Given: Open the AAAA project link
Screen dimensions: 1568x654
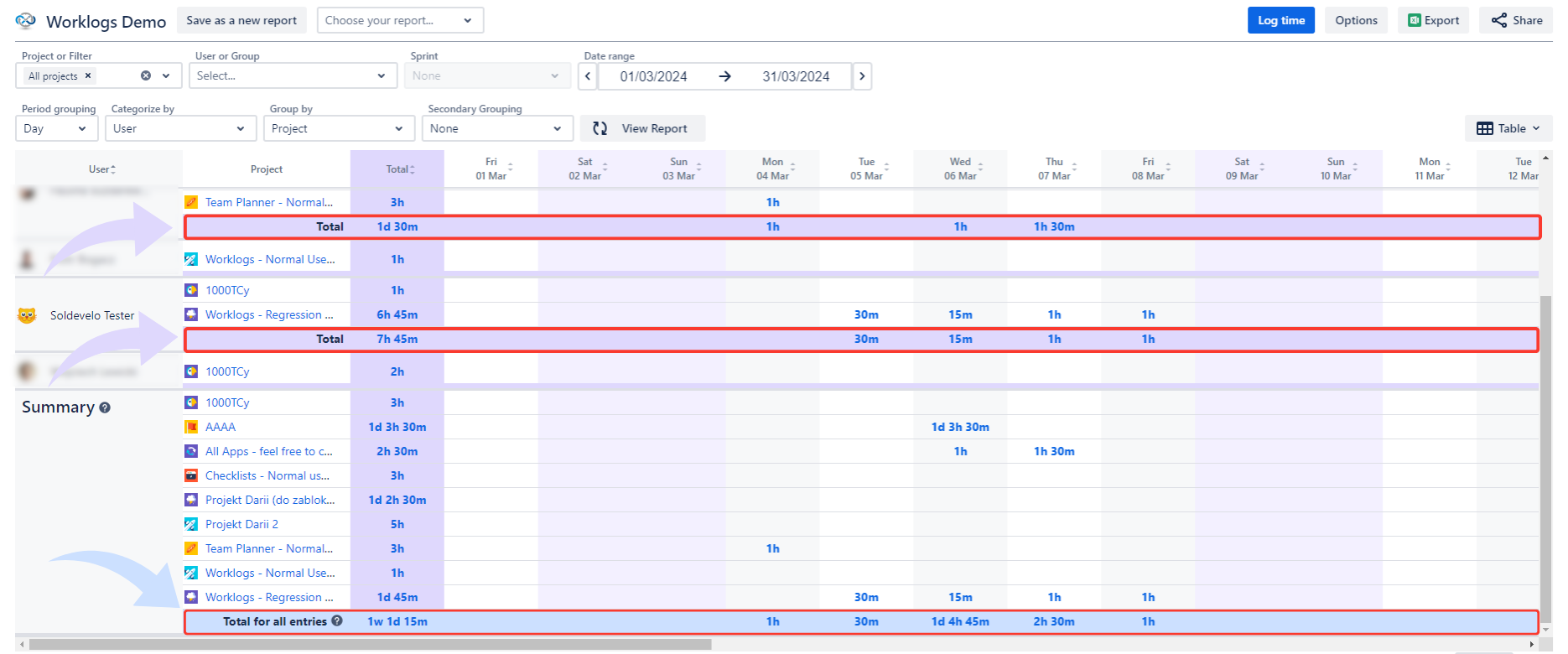Looking at the screenshot, I should point(221,427).
